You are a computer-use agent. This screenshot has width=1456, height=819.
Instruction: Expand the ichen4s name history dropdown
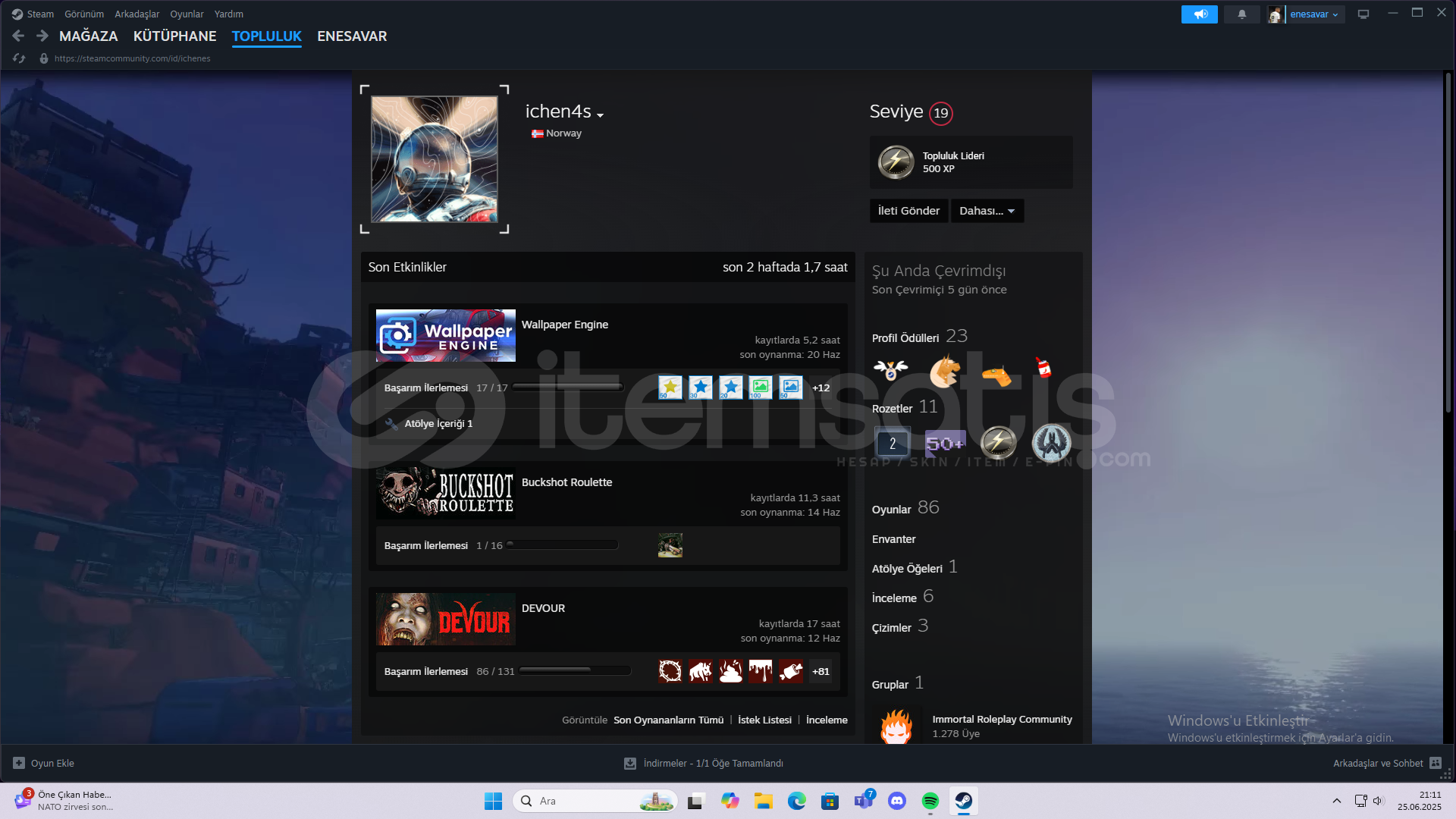600,115
